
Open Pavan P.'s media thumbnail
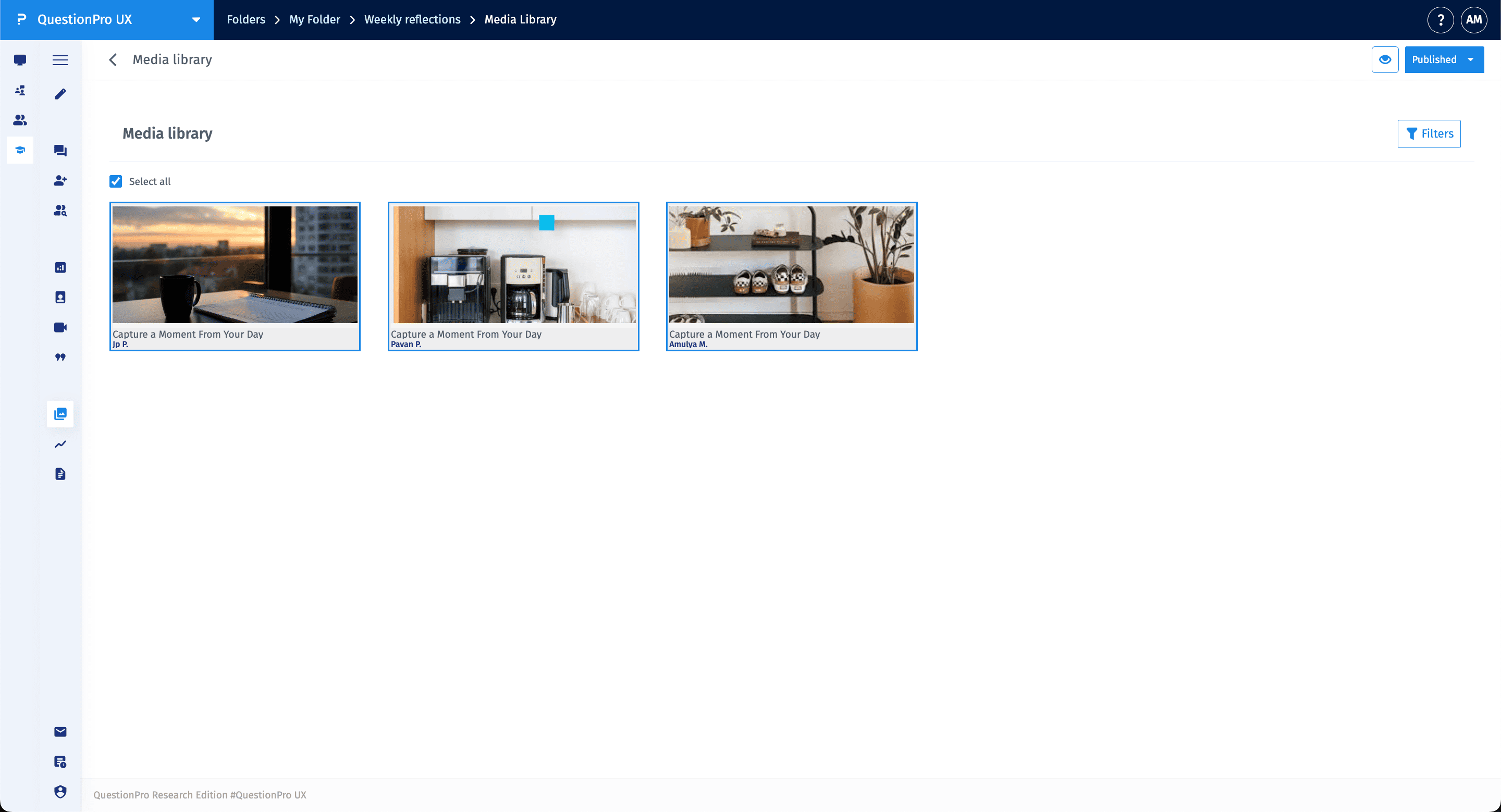click(513, 264)
